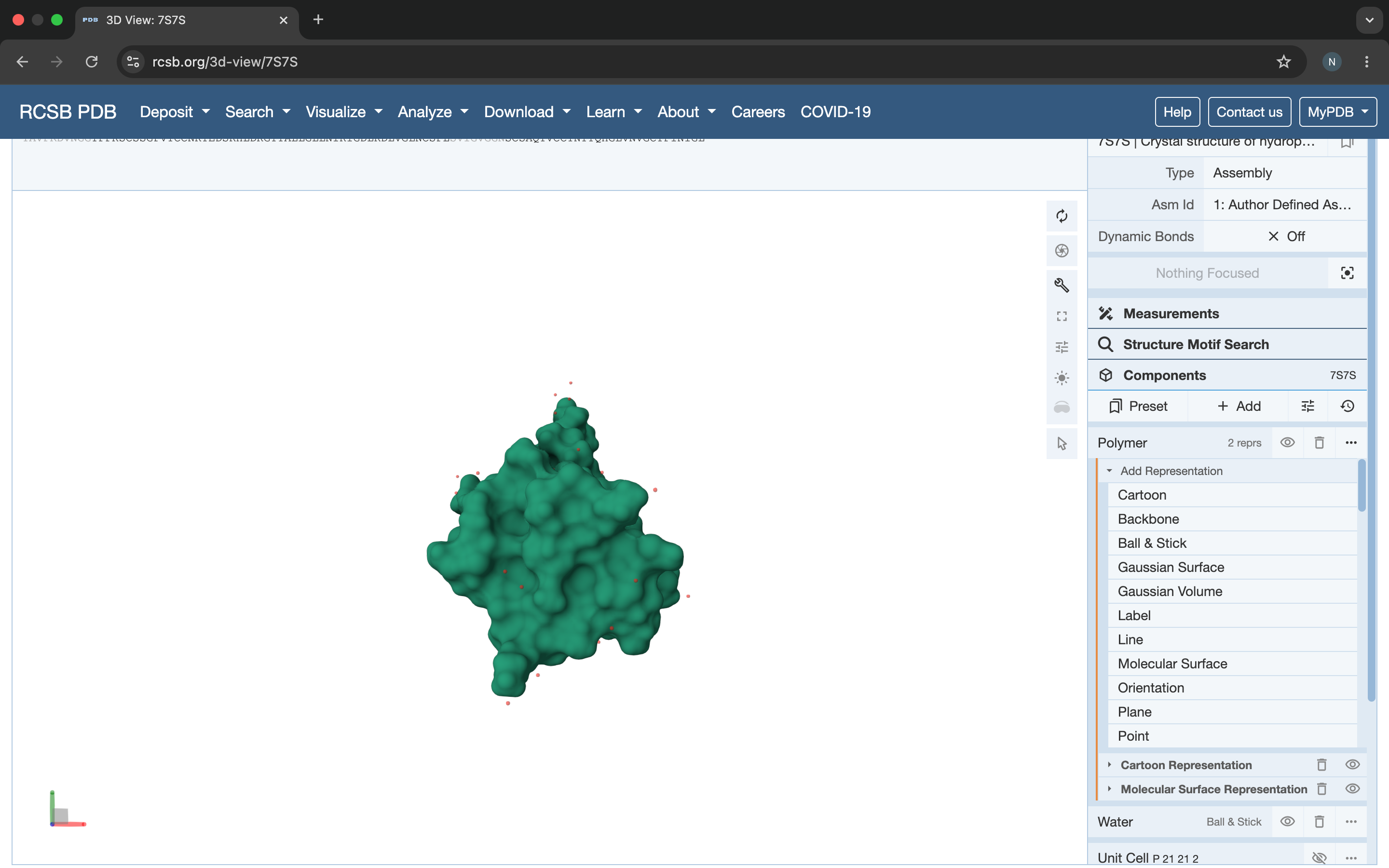
Task: Toggle Cartoon Representation visibility eye
Action: (1352, 765)
